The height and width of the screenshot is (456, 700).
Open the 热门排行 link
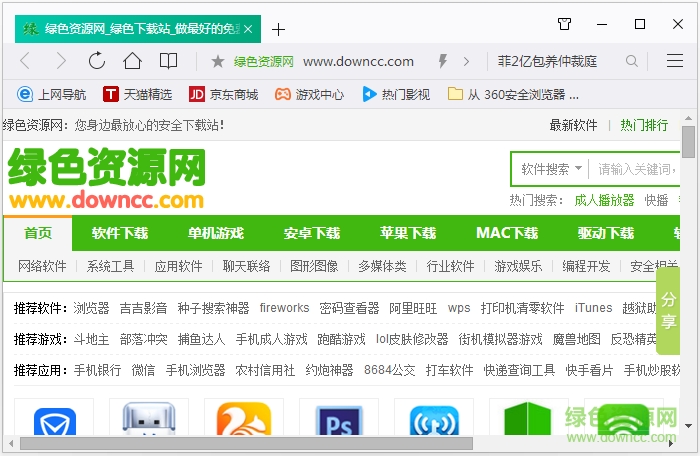644,125
